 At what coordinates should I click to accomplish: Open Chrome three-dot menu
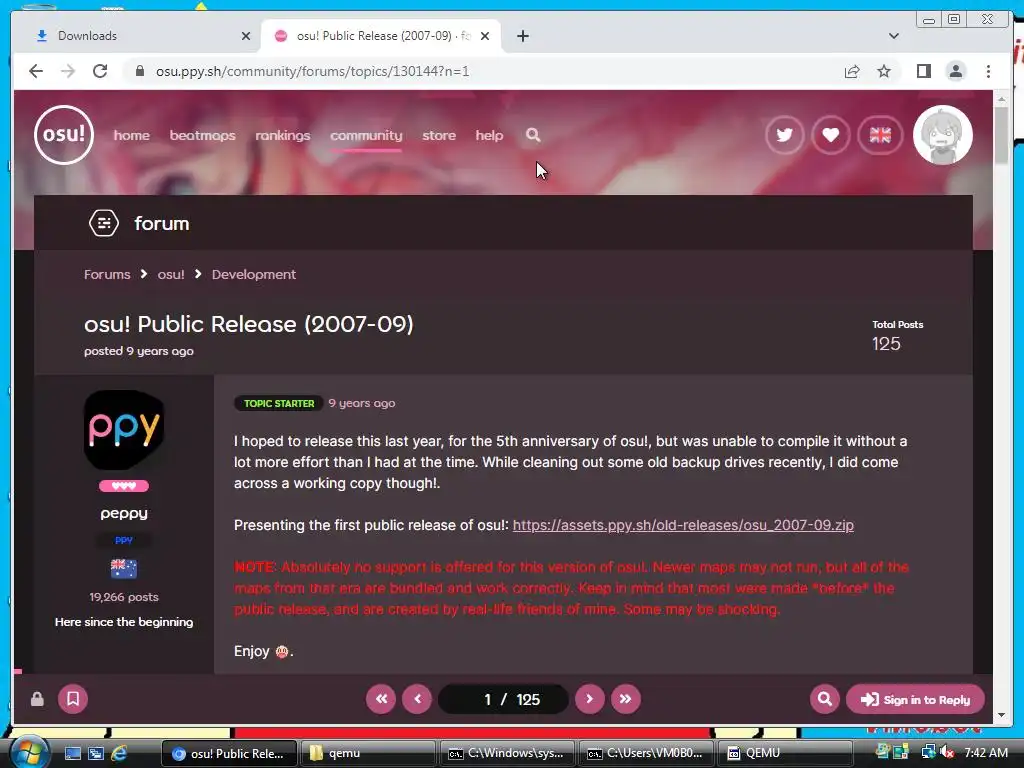click(988, 71)
